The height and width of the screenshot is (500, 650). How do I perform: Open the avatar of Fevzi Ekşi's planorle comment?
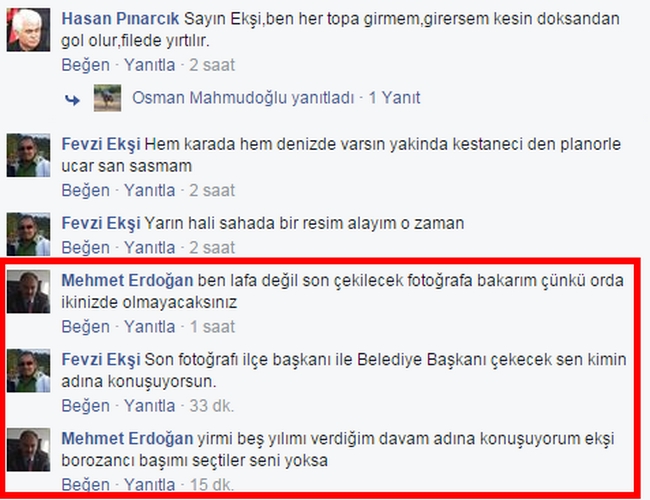coord(28,155)
